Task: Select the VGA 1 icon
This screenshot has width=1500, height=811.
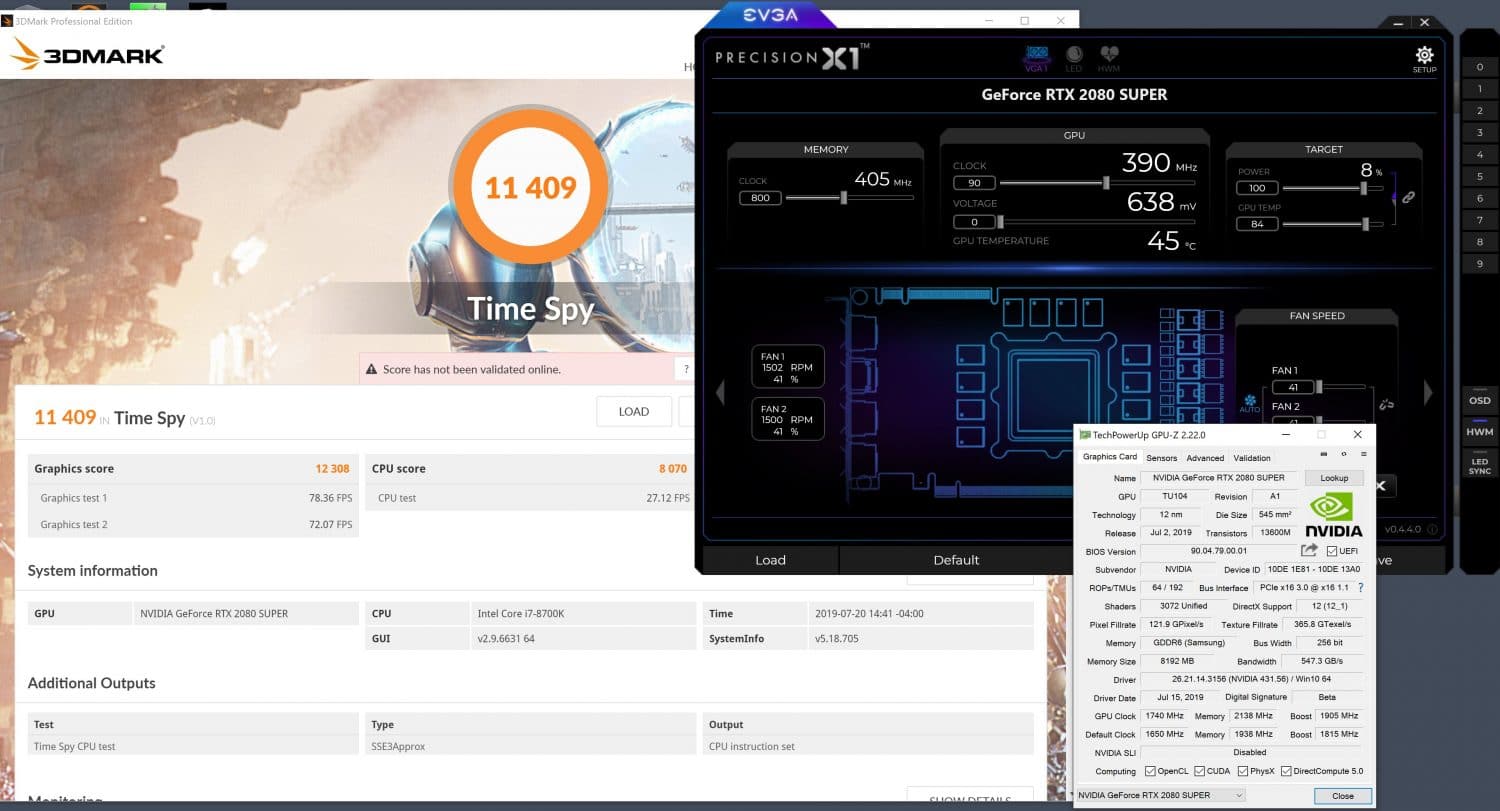Action: 1037,56
